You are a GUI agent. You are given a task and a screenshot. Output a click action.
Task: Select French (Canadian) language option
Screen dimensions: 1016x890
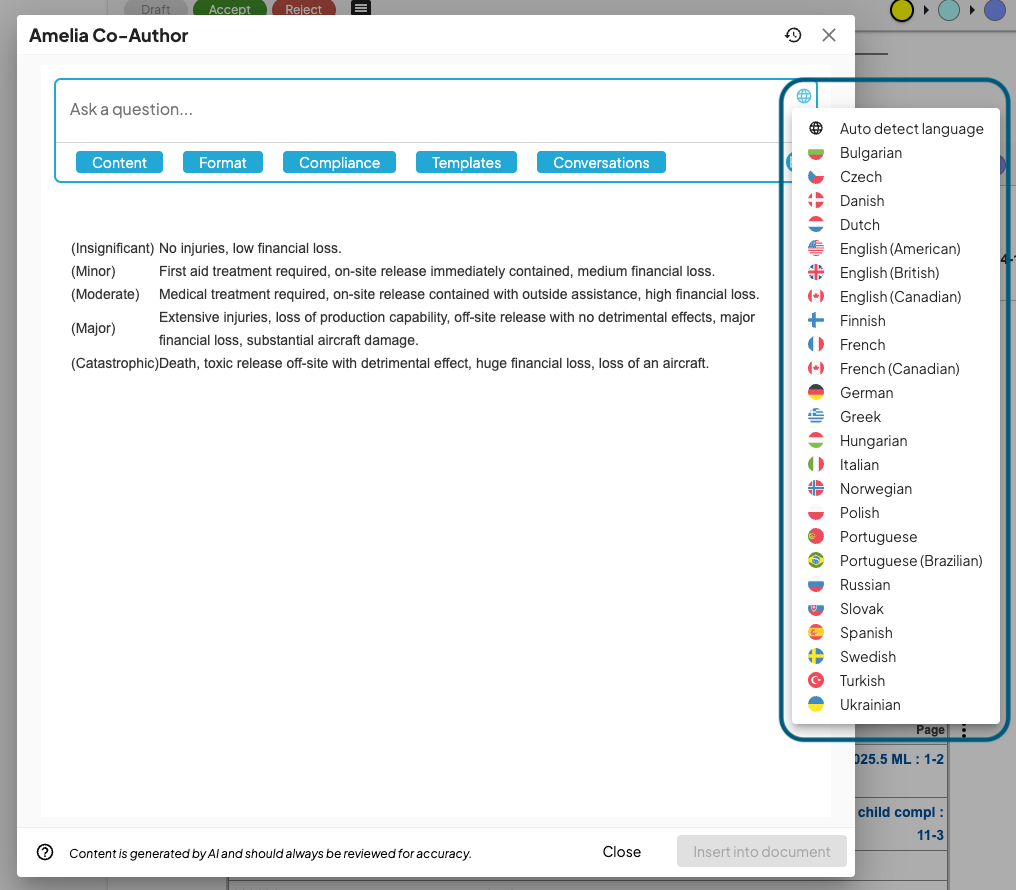[895, 369]
